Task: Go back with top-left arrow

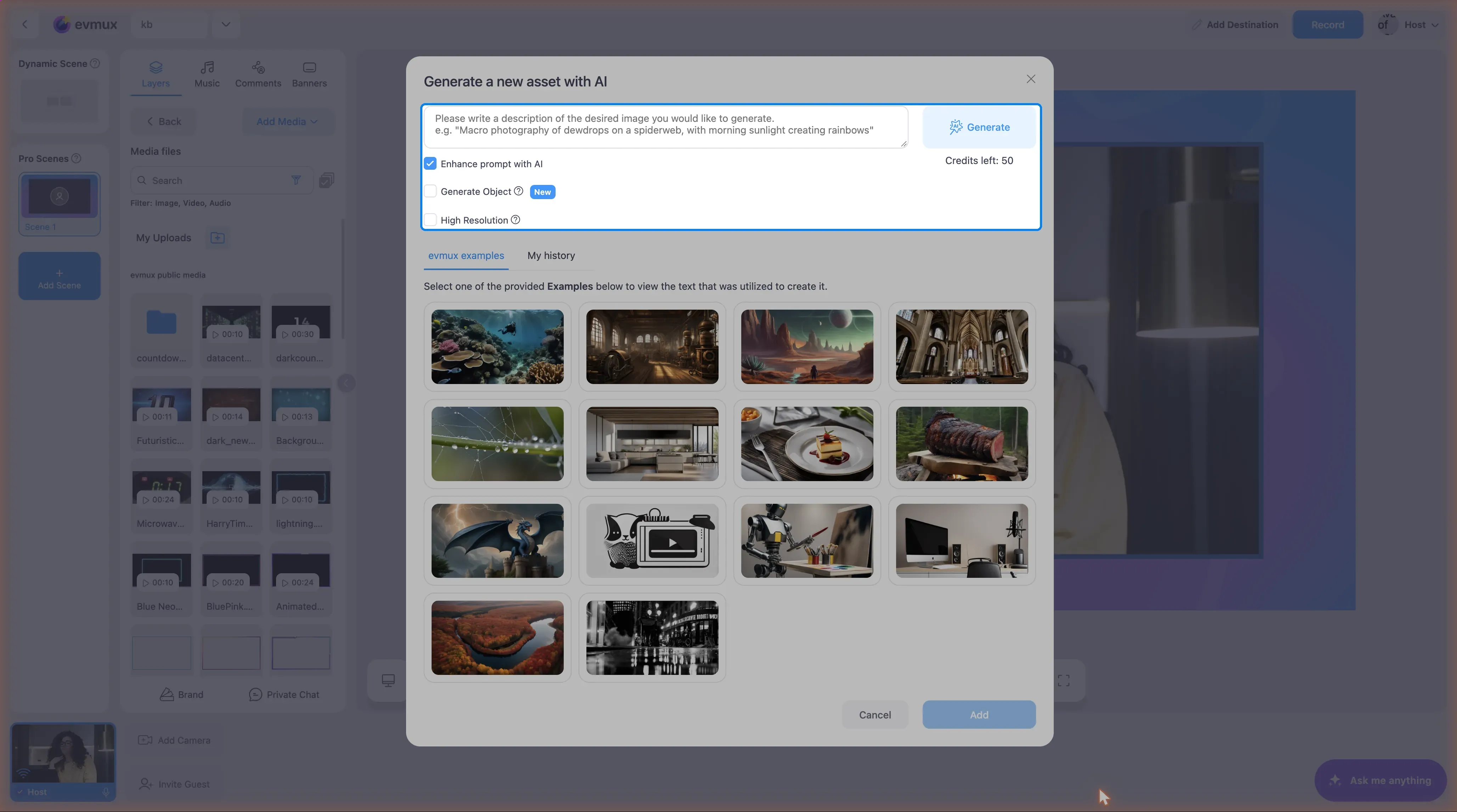Action: click(x=24, y=24)
